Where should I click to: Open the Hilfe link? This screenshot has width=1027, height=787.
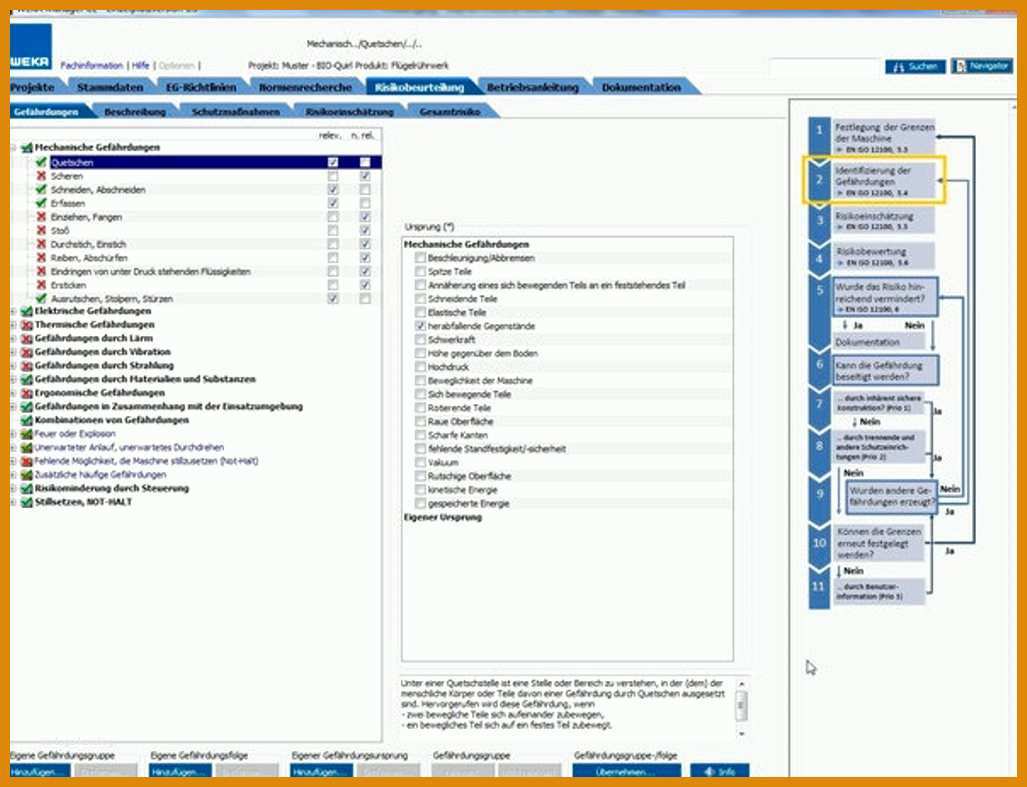coord(141,65)
